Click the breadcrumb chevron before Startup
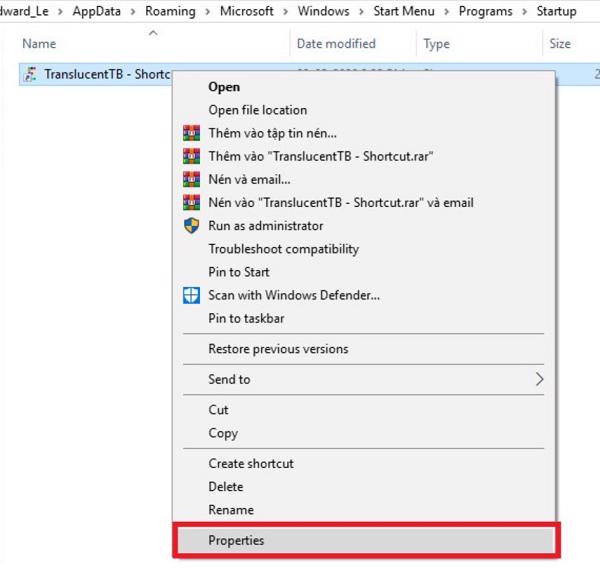 525,12
